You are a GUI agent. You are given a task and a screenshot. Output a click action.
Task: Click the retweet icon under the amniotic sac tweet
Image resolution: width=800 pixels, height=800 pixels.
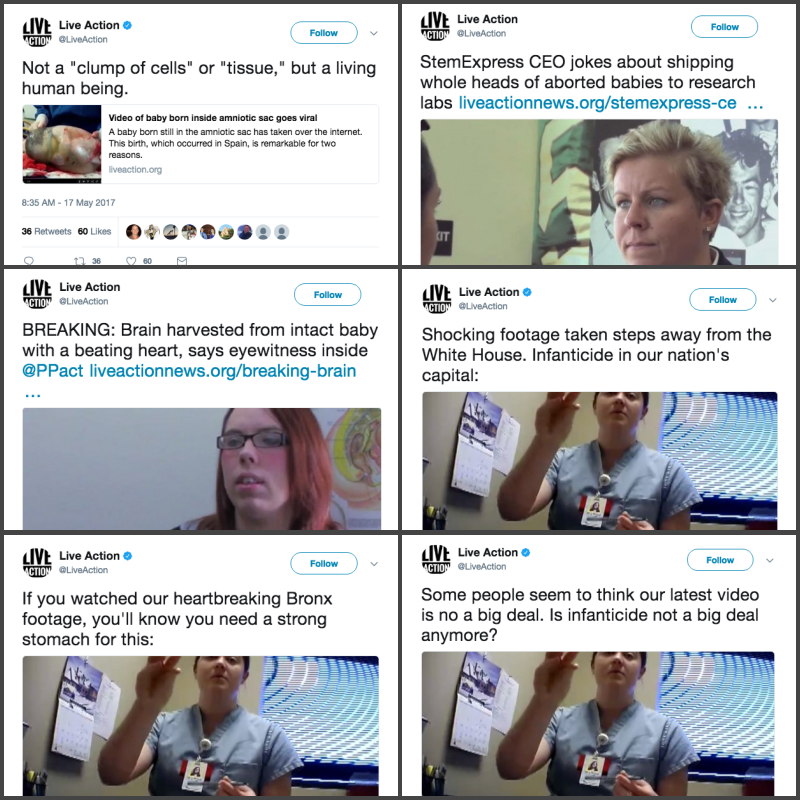pyautogui.click(x=79, y=261)
